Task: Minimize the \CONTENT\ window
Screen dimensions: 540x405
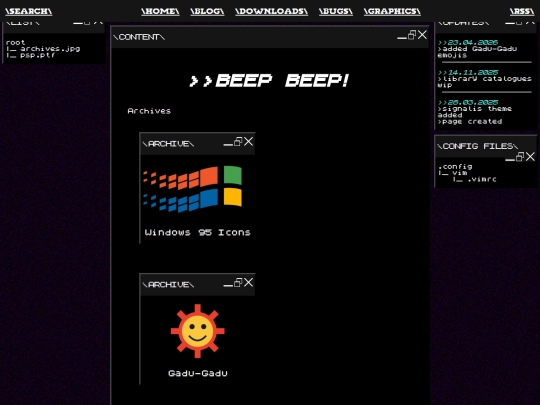Action: (x=402, y=37)
